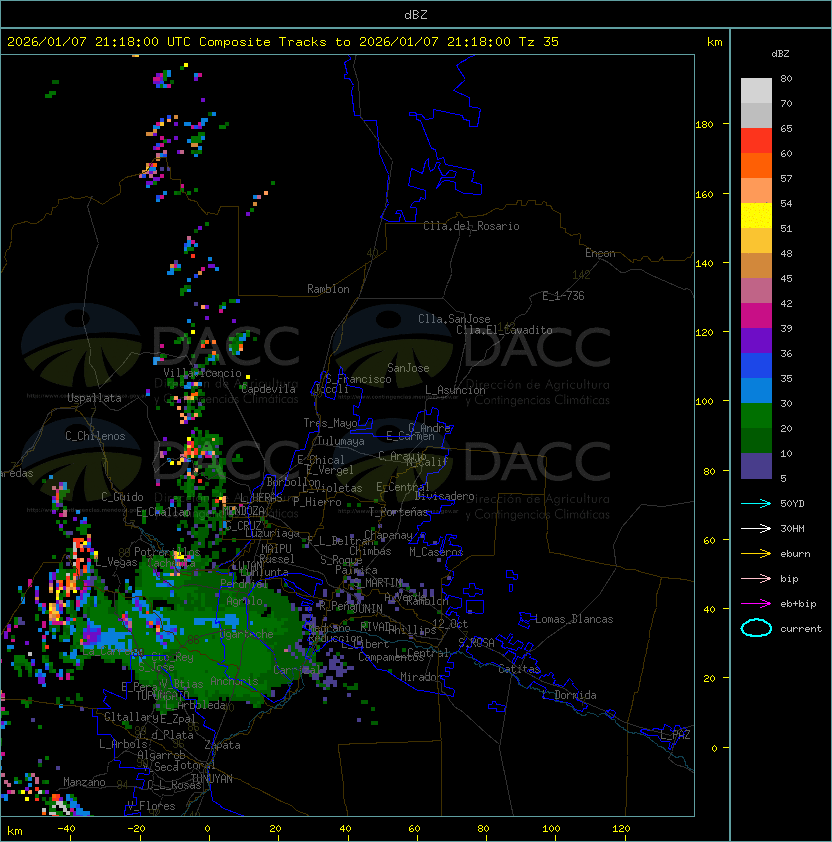The width and height of the screenshot is (832, 842).
Task: Click the E_1-736 map label
Action: point(563,296)
